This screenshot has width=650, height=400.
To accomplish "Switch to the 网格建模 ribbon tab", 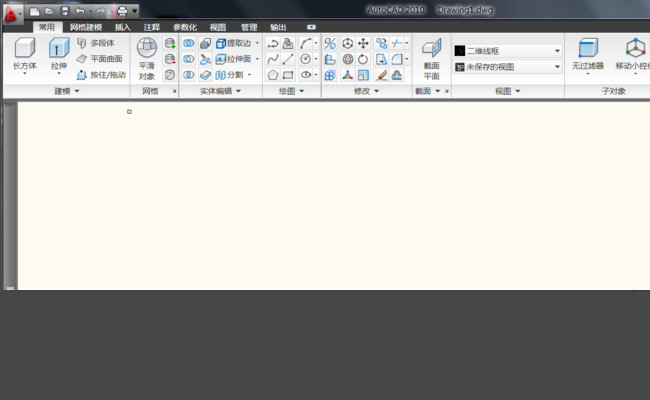I will tap(86, 27).
